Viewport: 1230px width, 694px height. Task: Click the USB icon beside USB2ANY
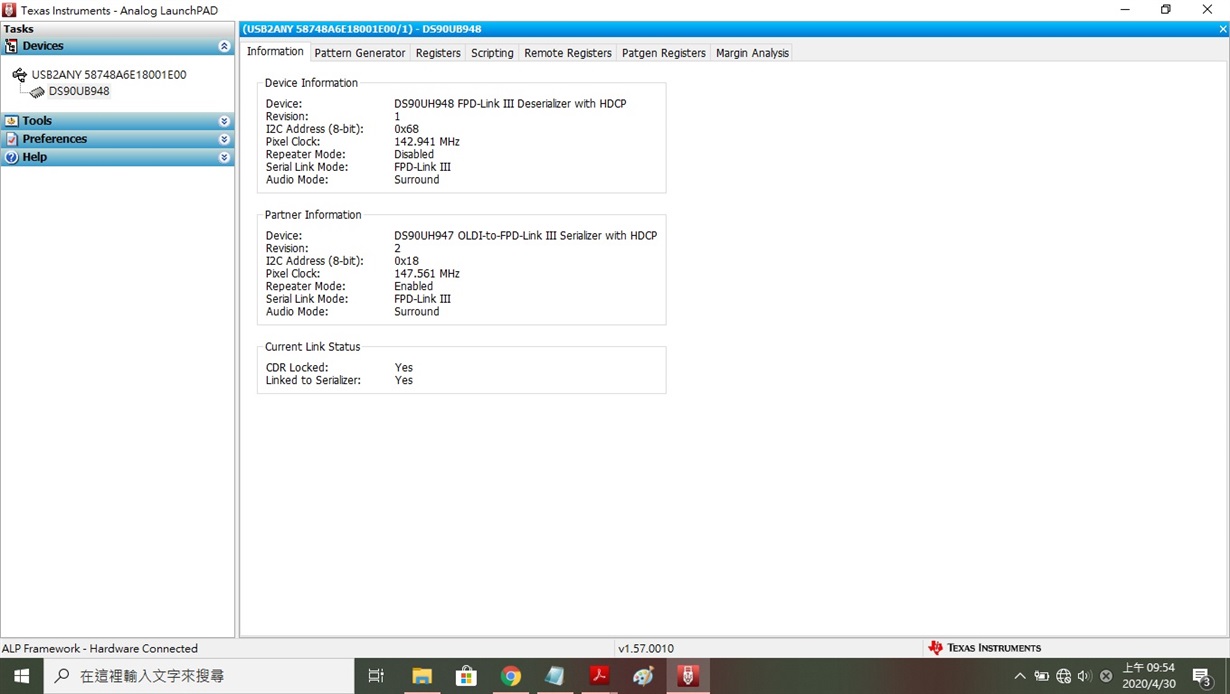[x=20, y=75]
